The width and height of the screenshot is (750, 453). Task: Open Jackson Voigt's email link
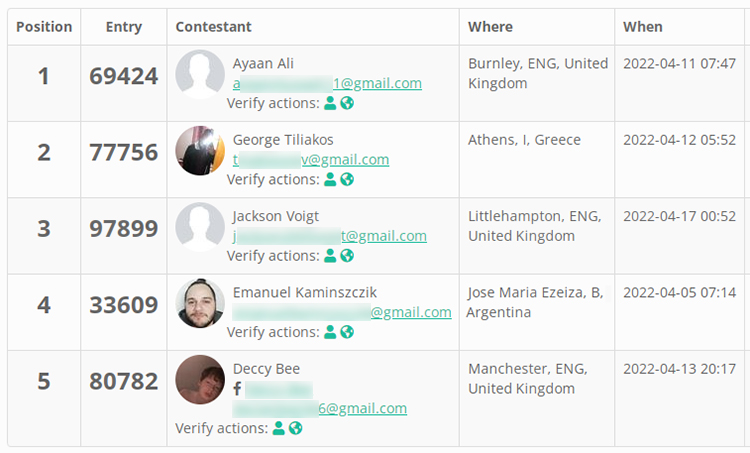coord(330,236)
